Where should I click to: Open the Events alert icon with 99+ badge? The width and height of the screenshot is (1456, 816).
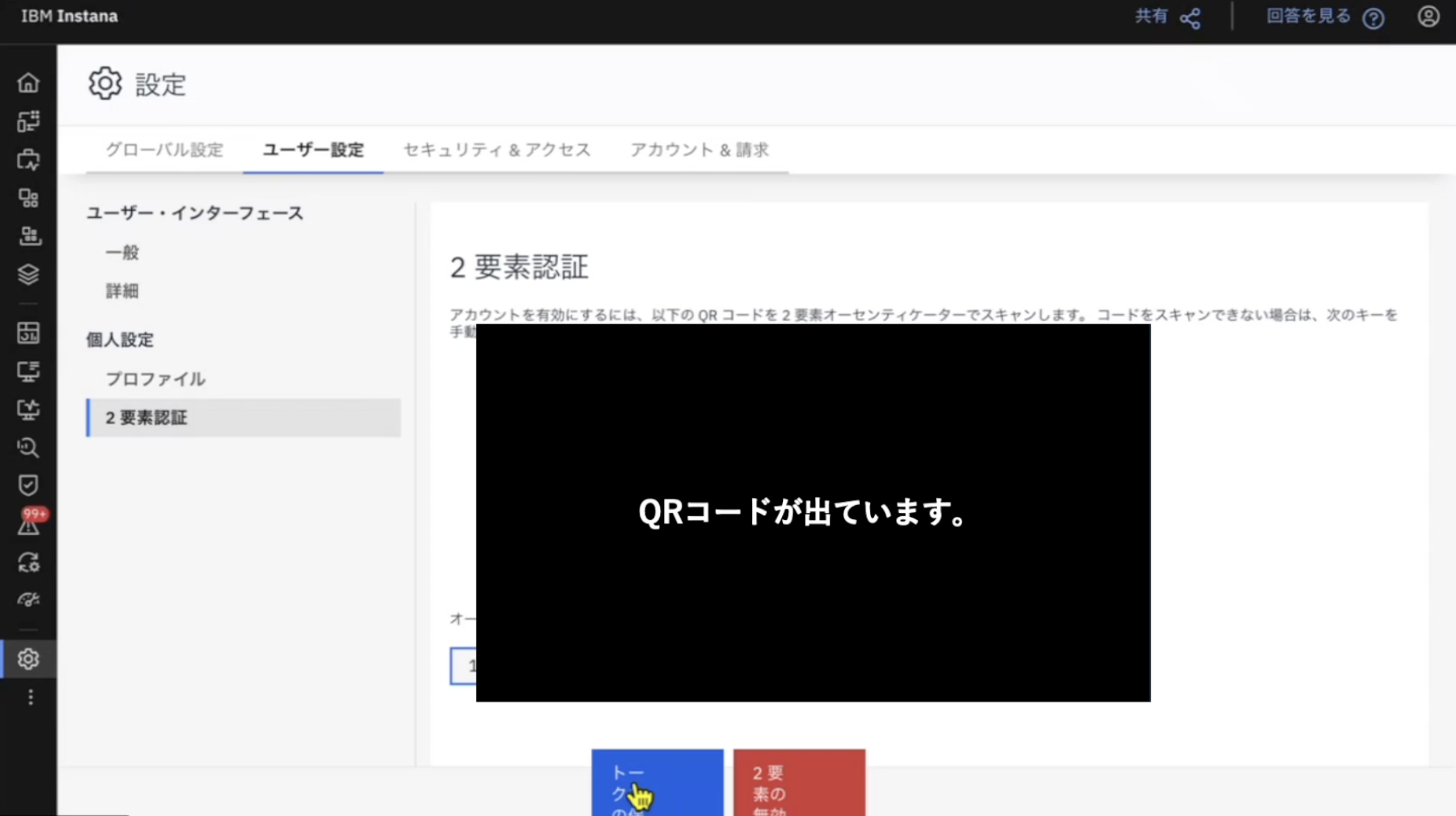[x=28, y=524]
